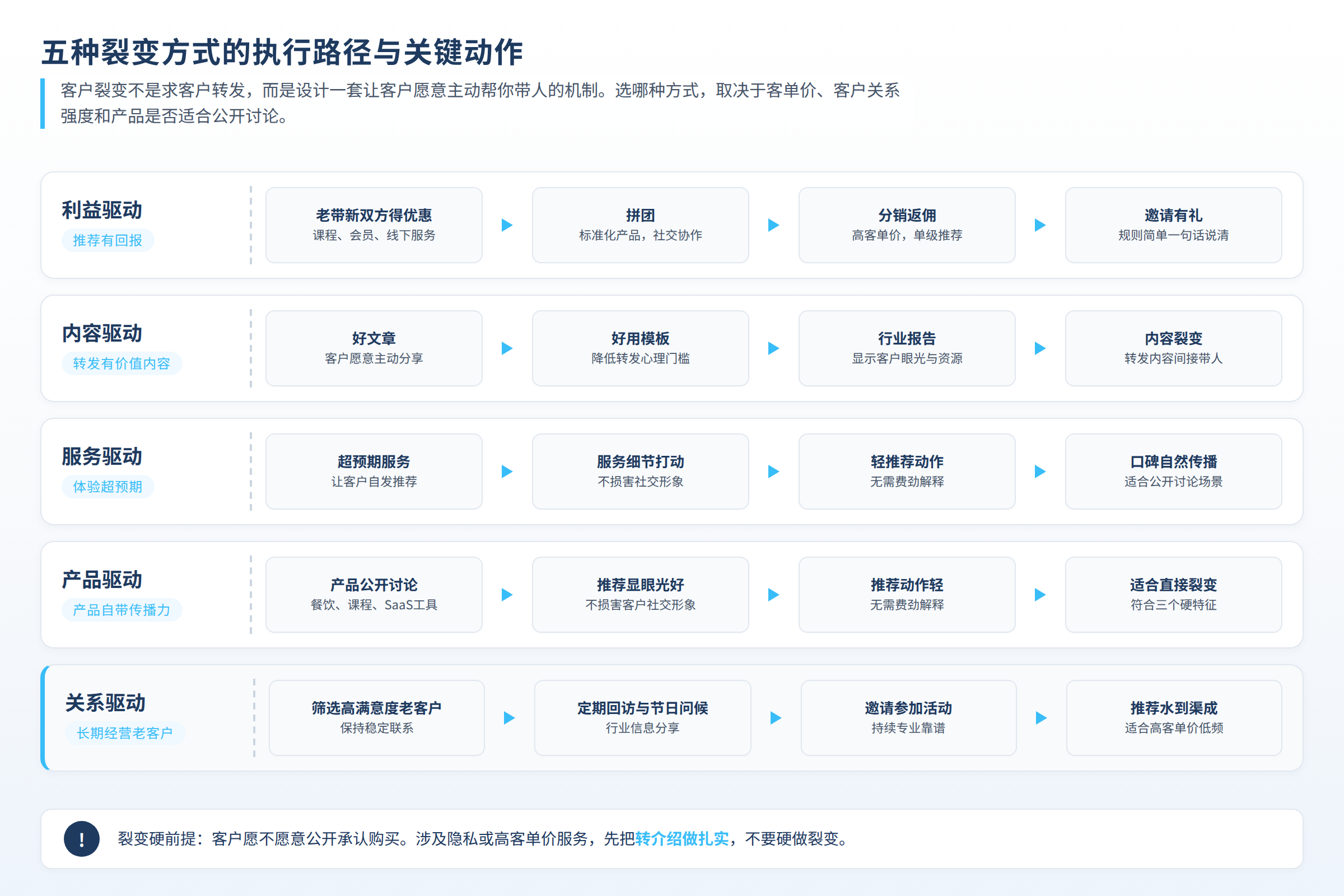1344x896 pixels.
Task: Click the 邀请有礼 card
Action: tap(1174, 225)
